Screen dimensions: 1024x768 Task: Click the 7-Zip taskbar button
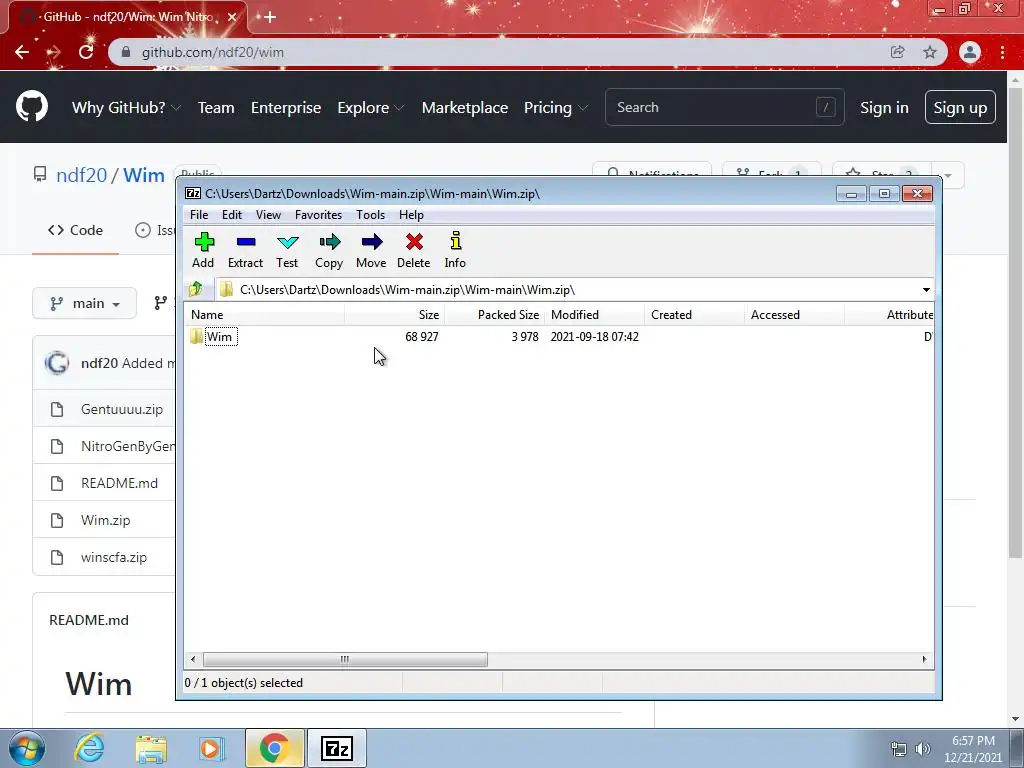coord(337,748)
